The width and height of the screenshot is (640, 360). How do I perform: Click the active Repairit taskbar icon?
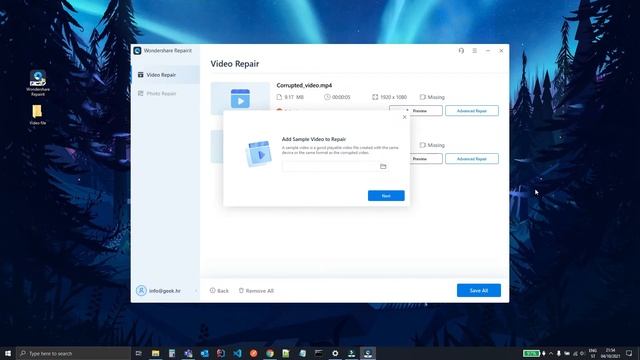[368, 353]
